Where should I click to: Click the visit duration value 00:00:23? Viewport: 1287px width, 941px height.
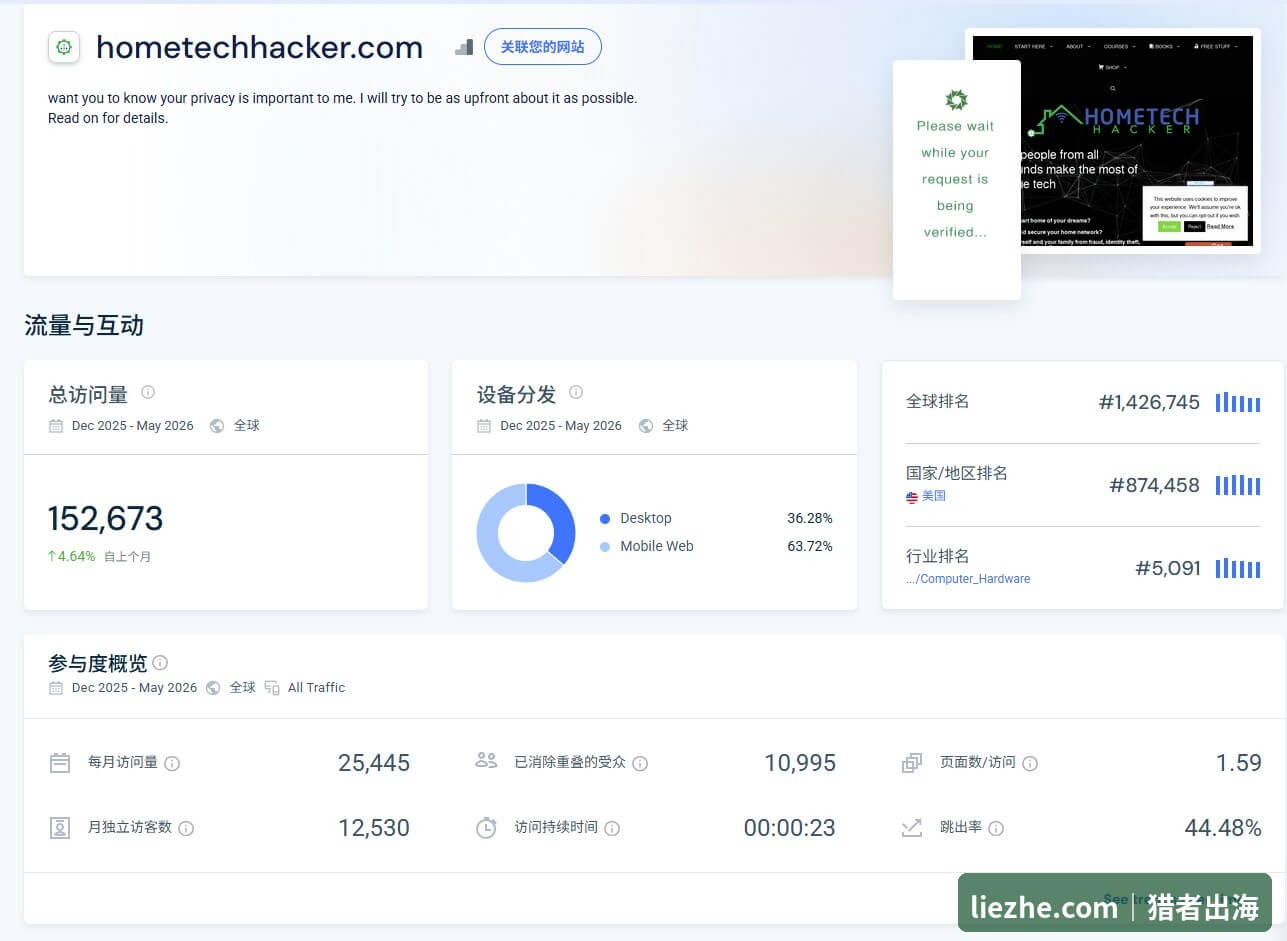coord(790,828)
